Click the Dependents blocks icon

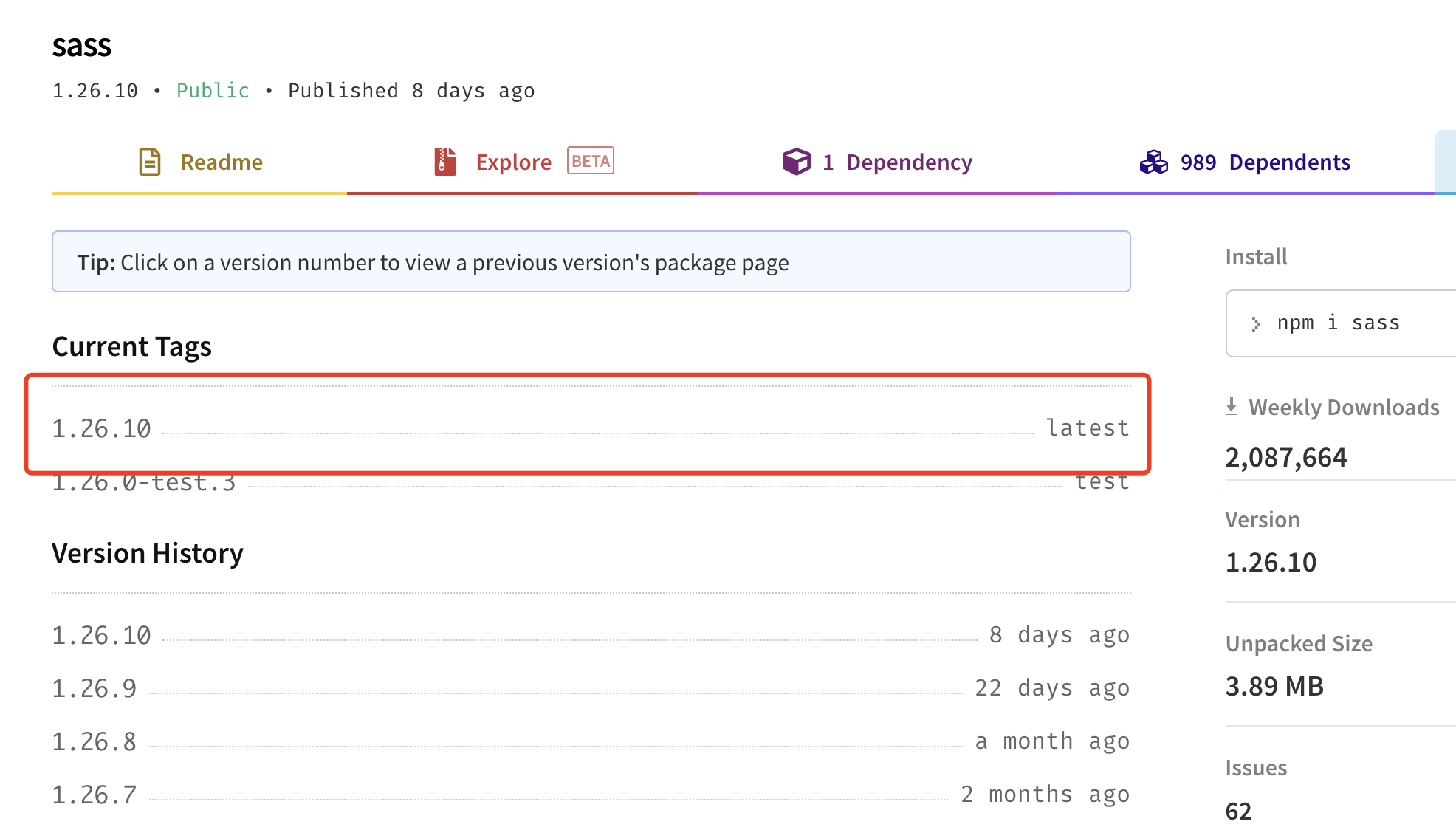click(1155, 161)
